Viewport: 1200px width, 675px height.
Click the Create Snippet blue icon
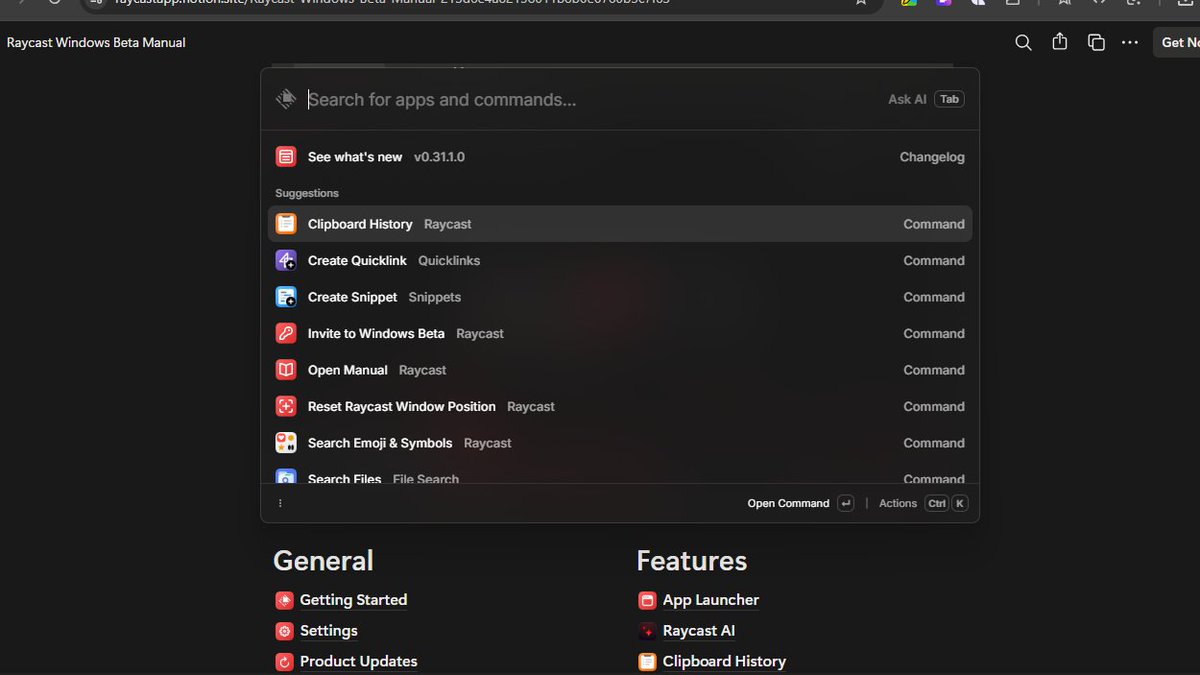pos(286,297)
